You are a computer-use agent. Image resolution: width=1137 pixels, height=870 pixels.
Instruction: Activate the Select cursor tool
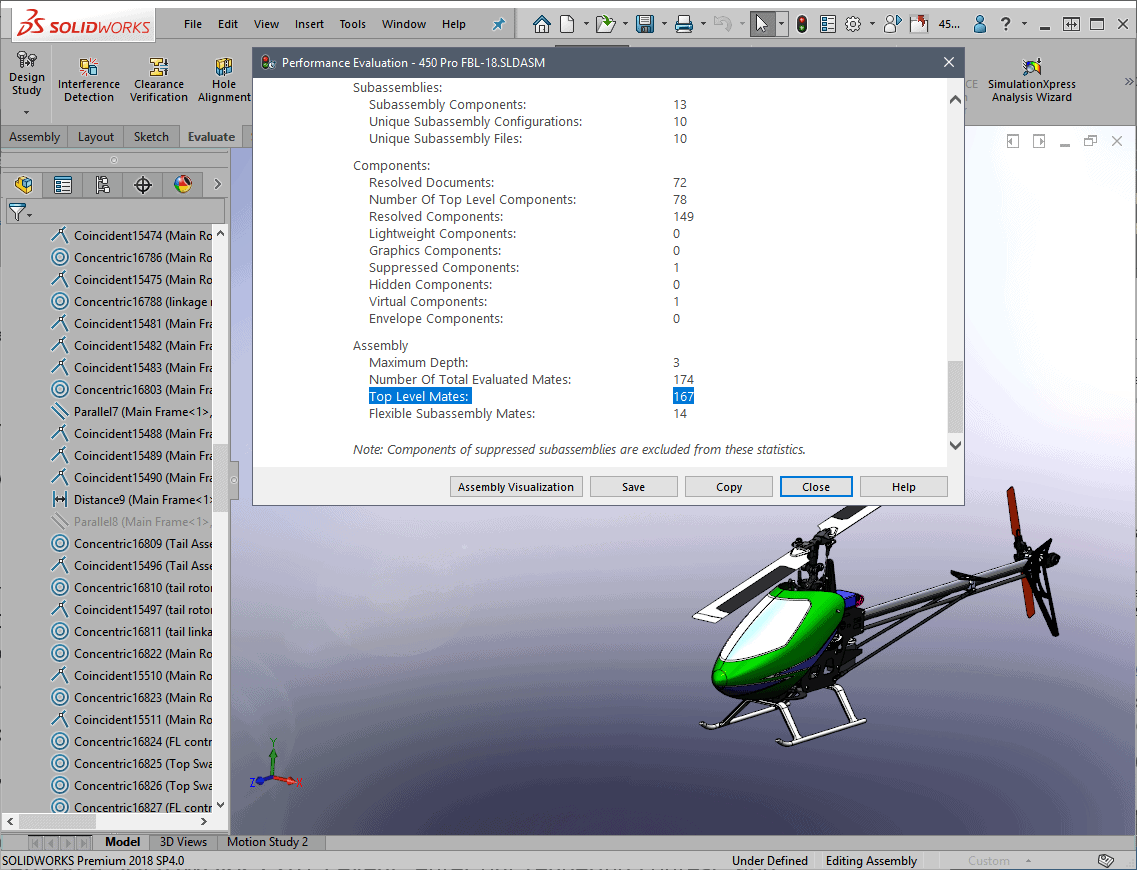[761, 24]
